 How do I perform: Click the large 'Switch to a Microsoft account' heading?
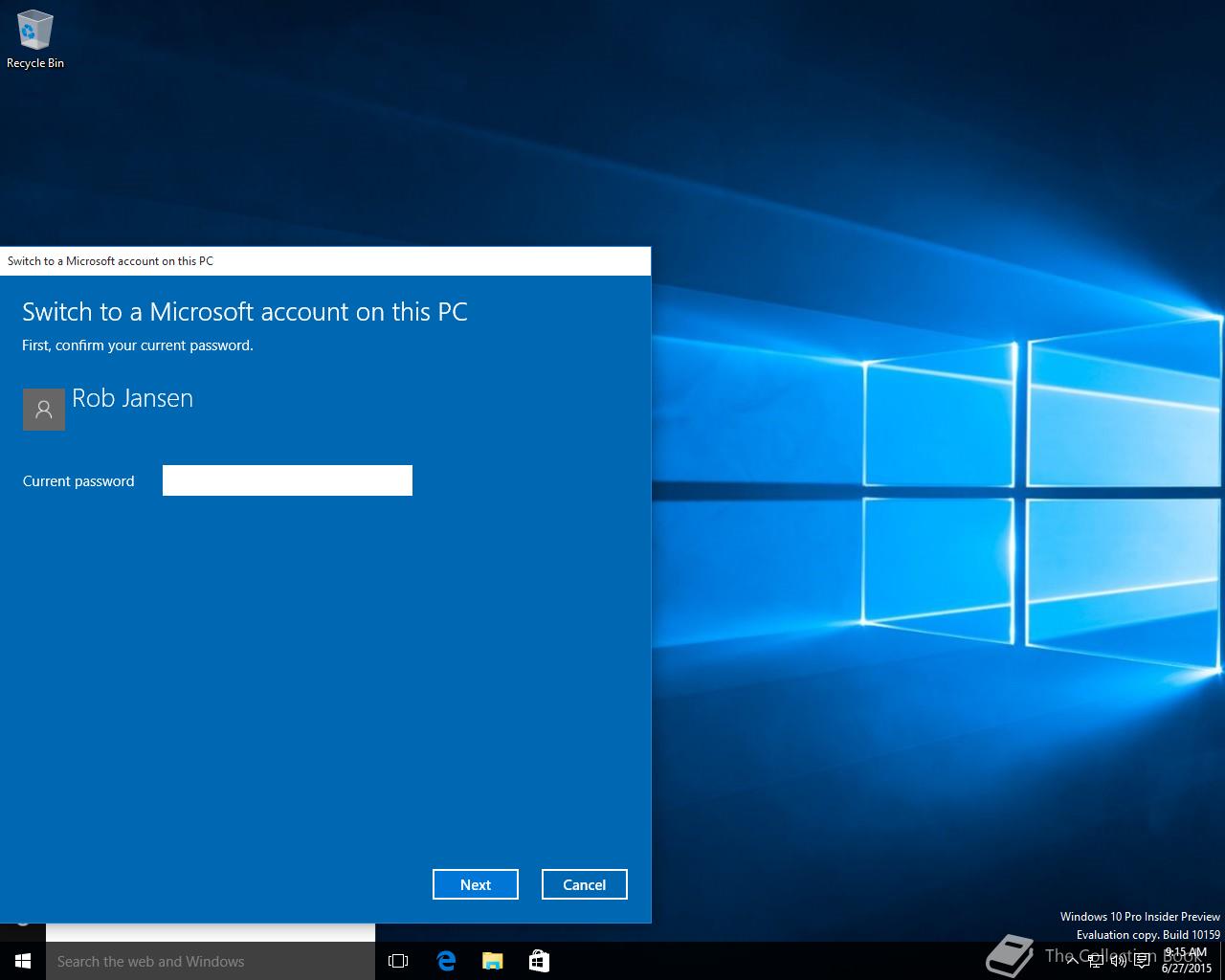coord(245,312)
